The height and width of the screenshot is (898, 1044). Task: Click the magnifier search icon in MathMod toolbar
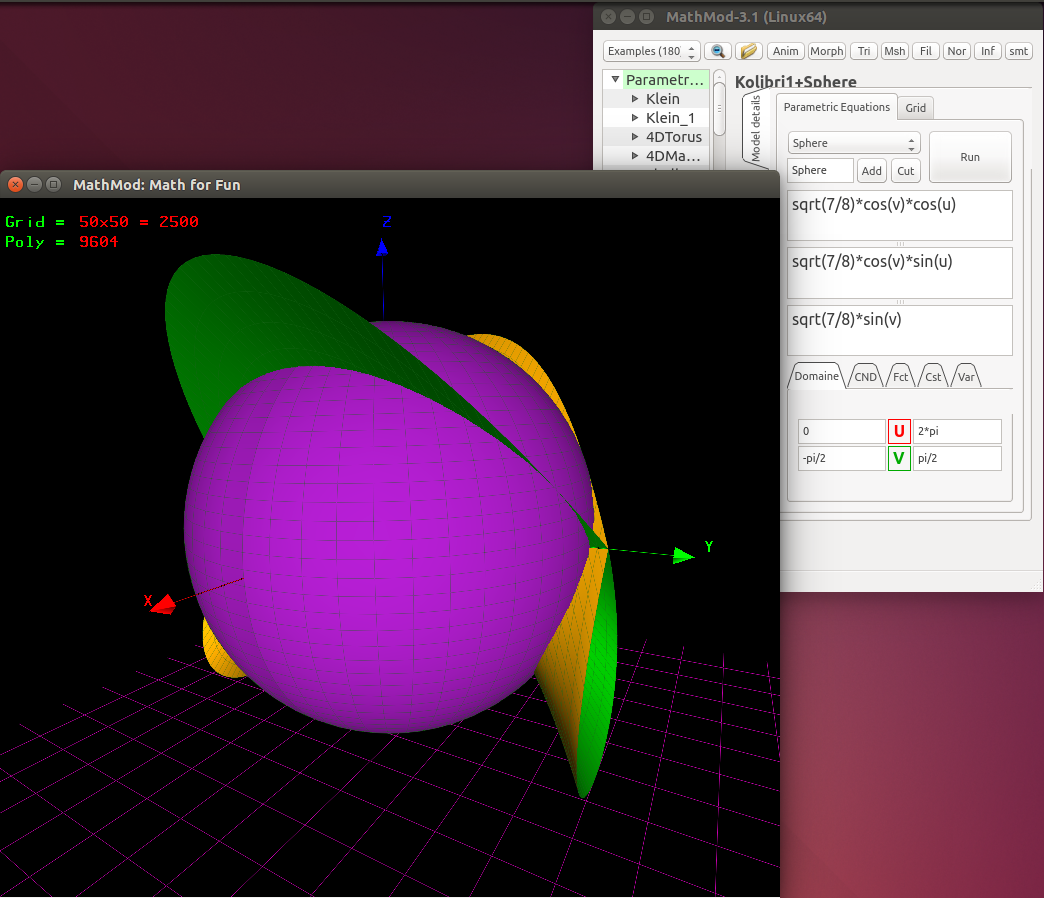(718, 51)
